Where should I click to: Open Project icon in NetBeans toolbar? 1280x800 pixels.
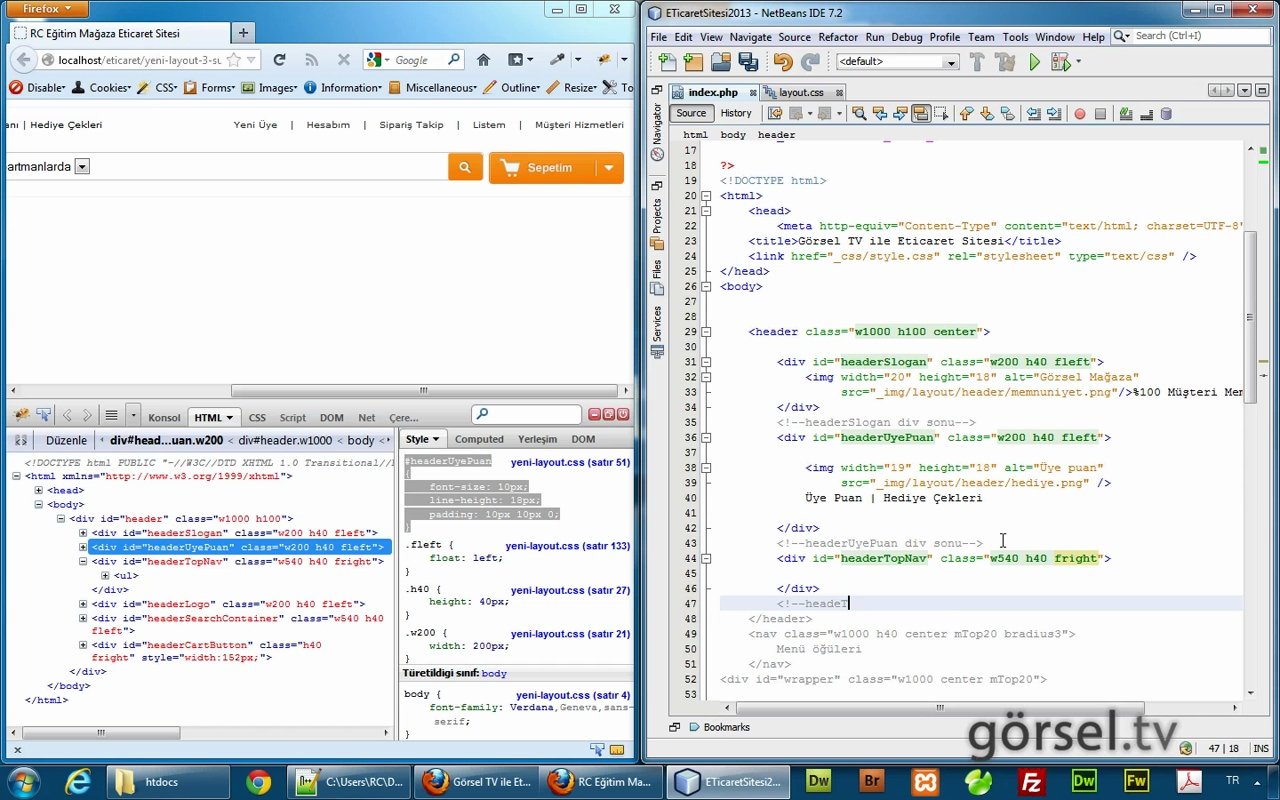pyautogui.click(x=720, y=62)
